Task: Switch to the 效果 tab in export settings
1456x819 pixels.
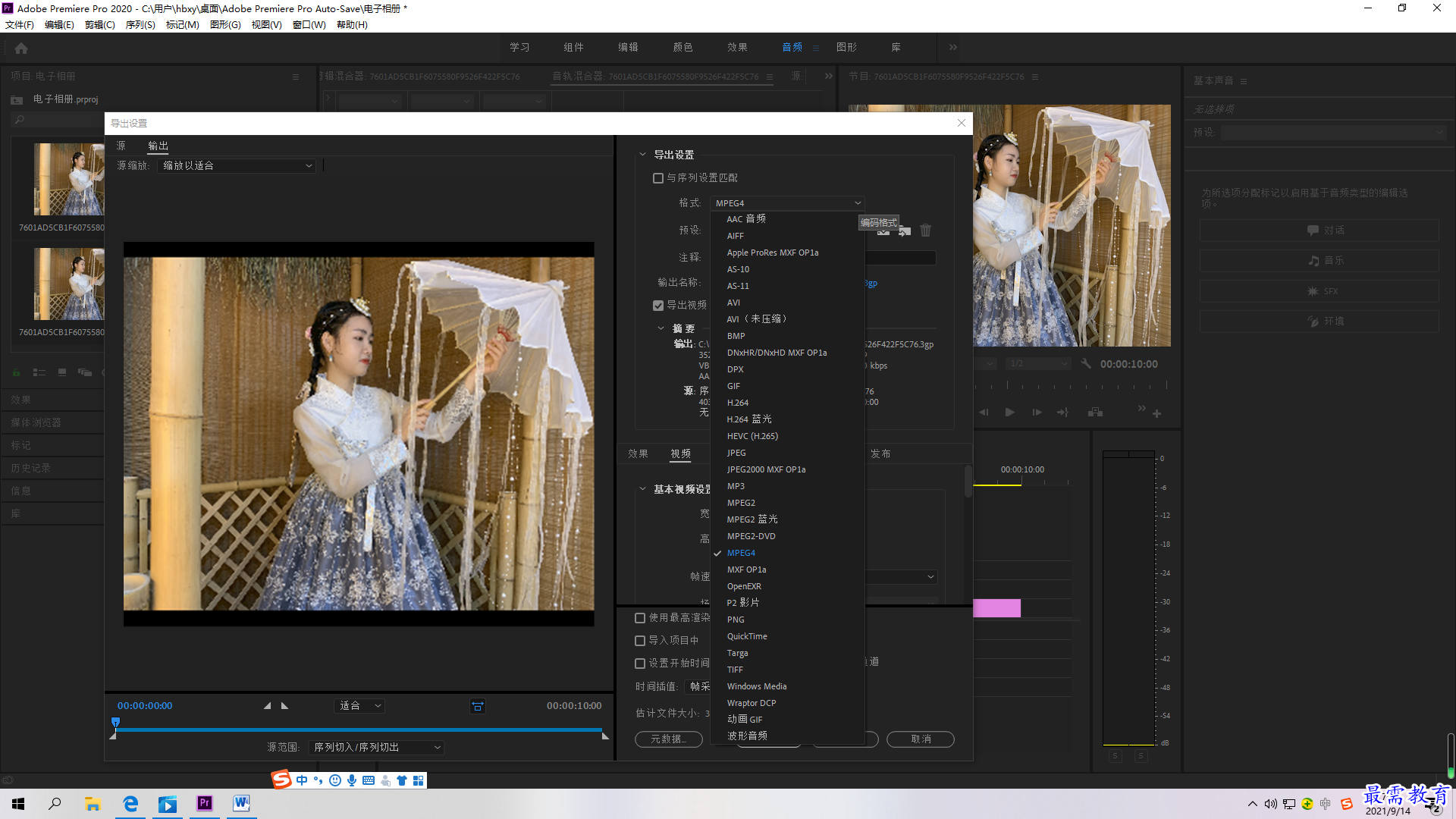Action: click(x=638, y=453)
